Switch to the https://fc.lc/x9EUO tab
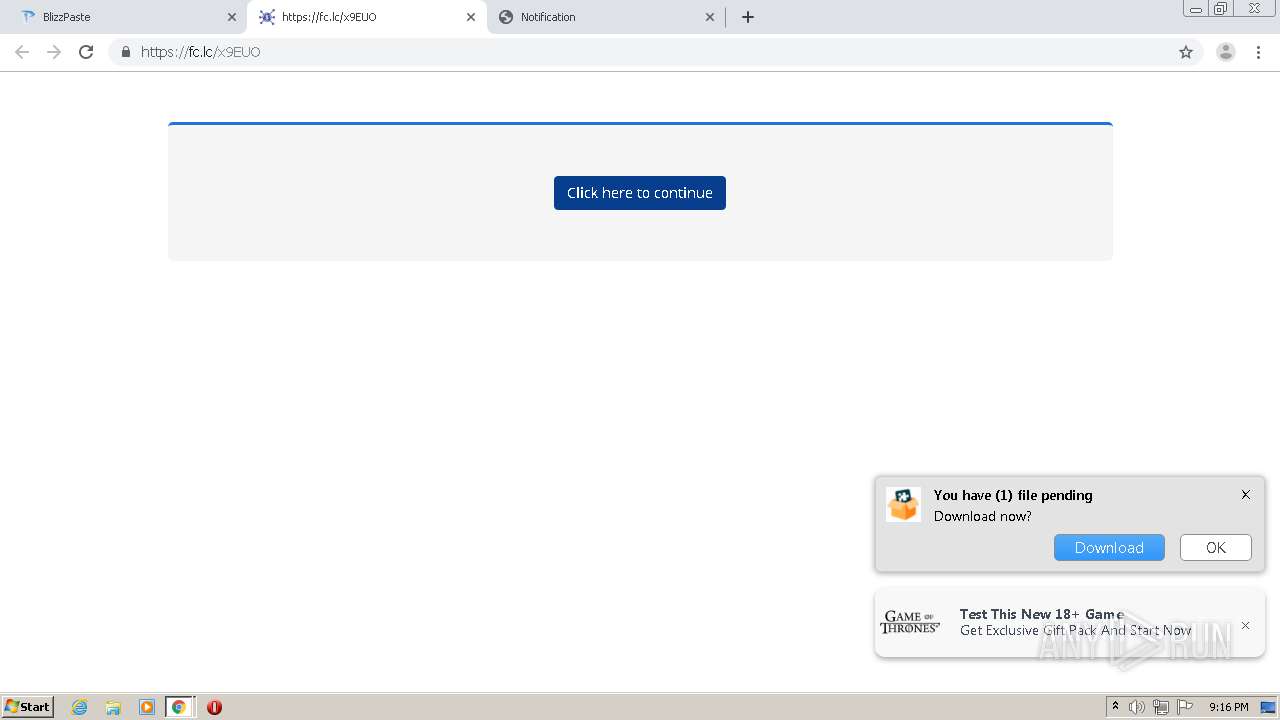 pos(366,17)
